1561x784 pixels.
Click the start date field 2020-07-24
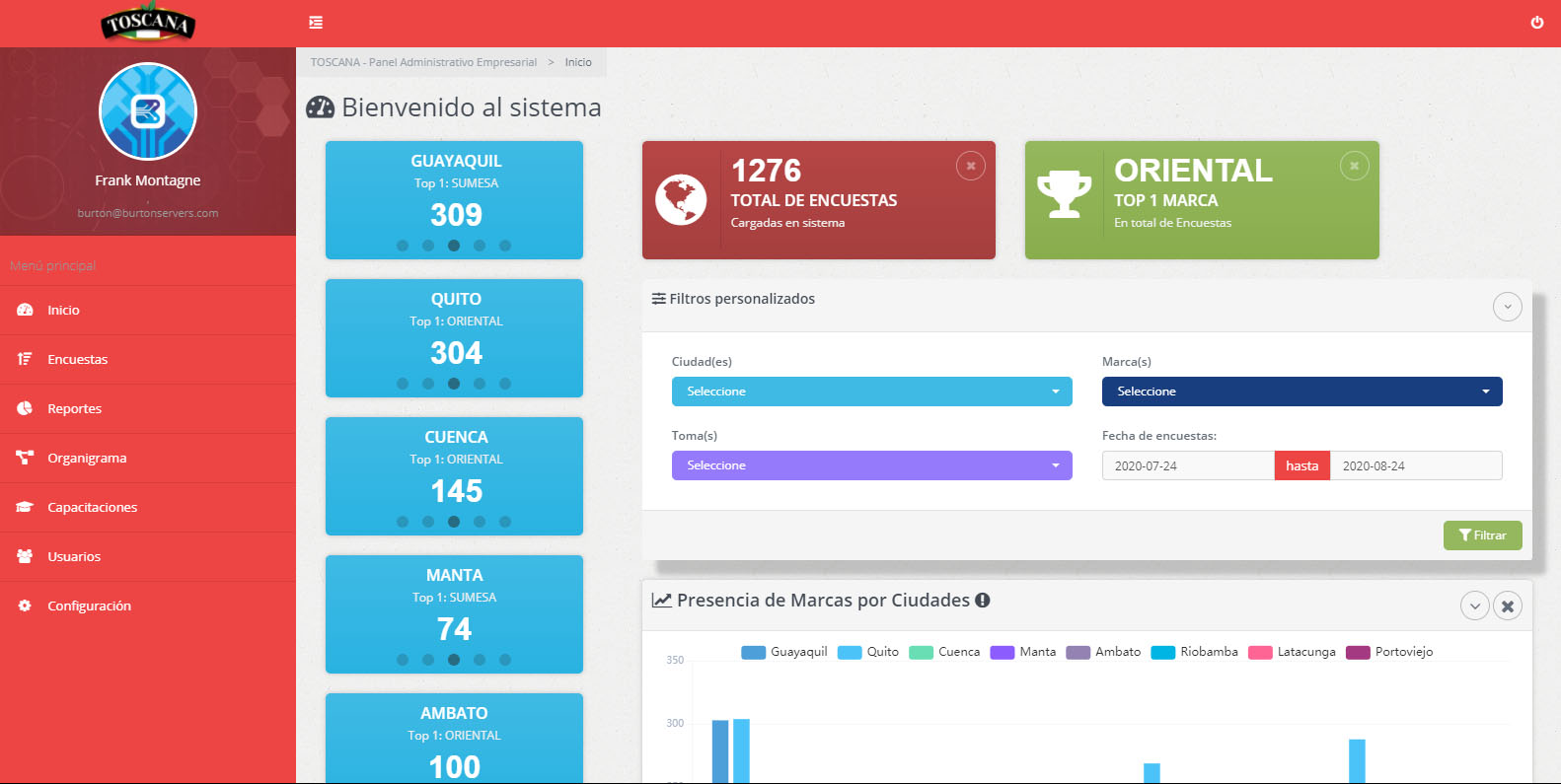pyautogui.click(x=1187, y=465)
